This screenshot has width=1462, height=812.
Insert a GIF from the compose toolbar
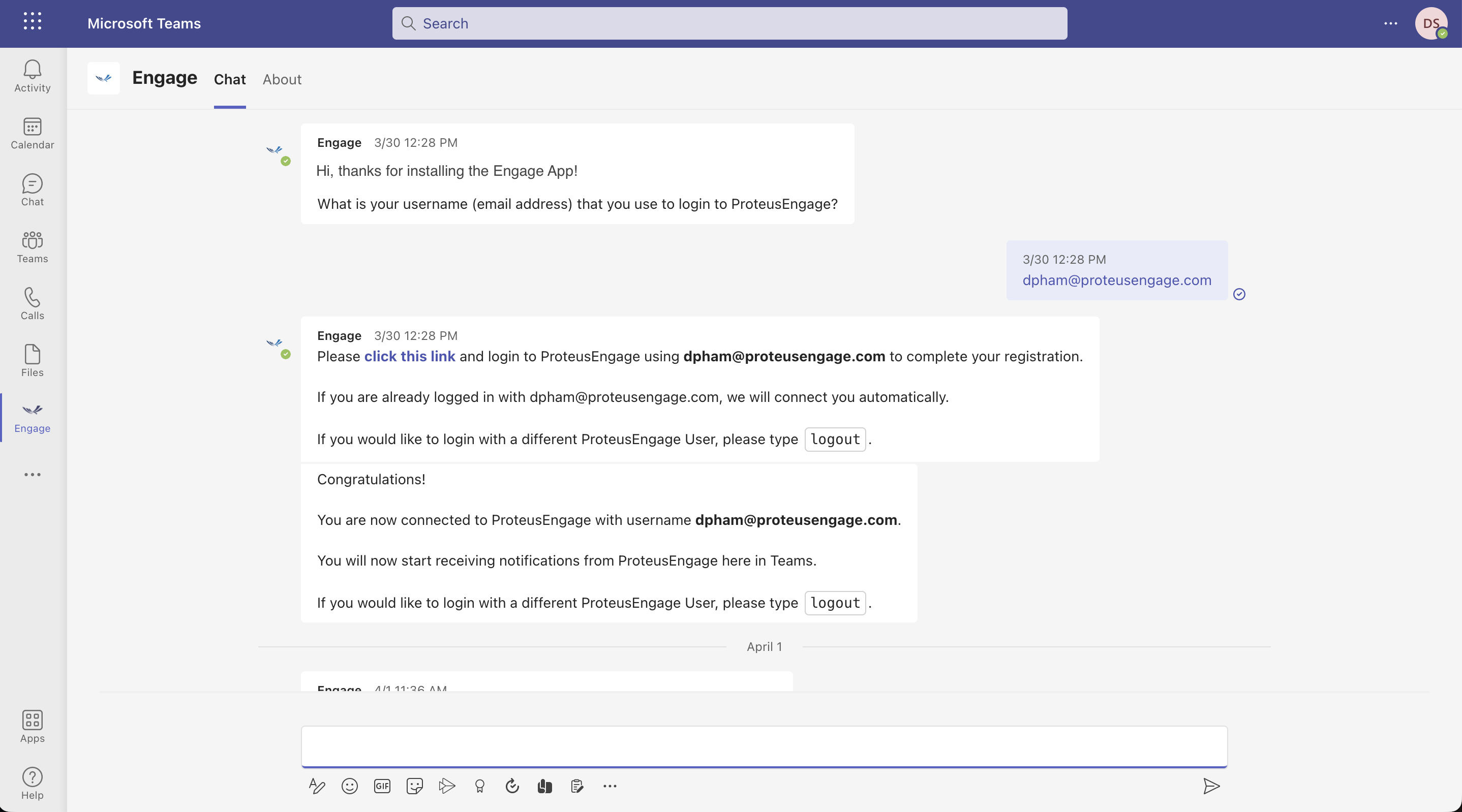tap(382, 786)
